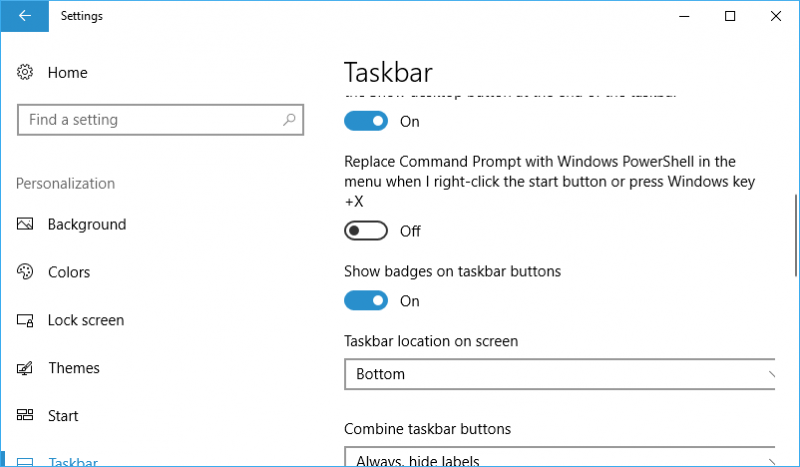Disable Show badges on taskbar buttons

tap(366, 301)
